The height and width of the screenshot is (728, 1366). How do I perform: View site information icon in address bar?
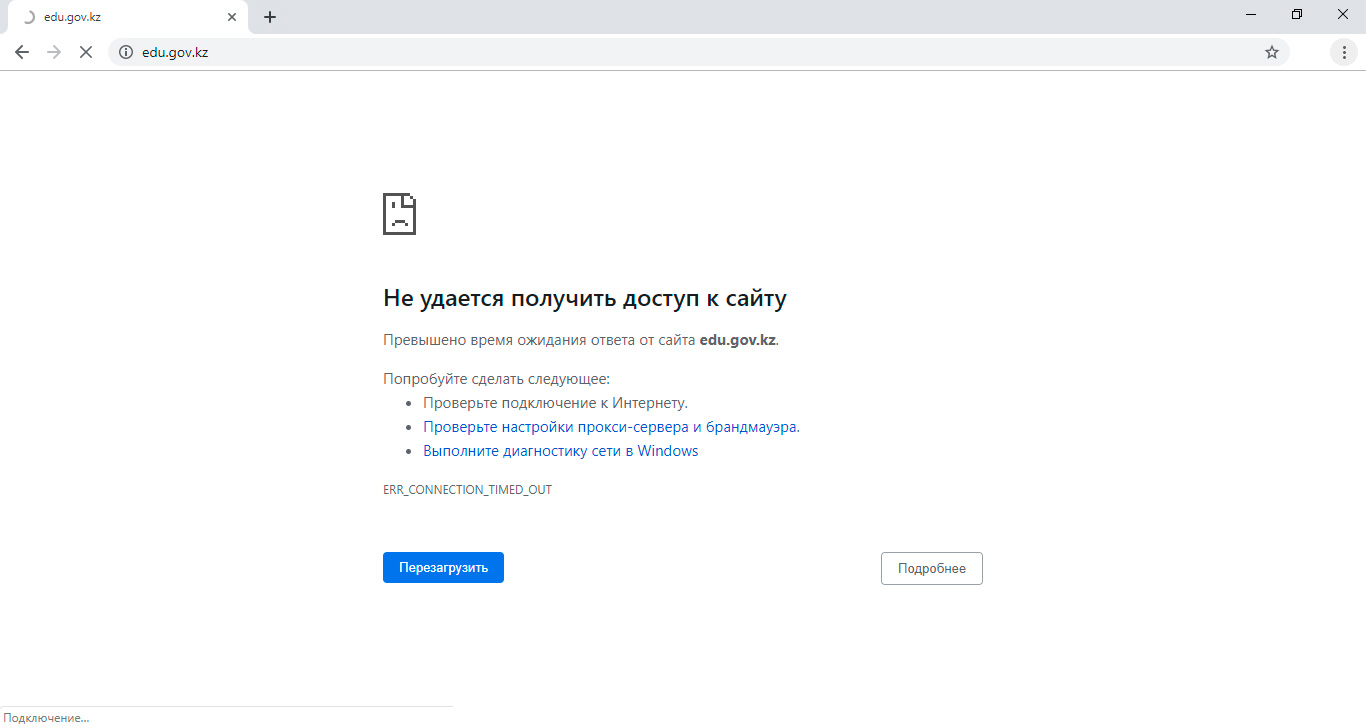pos(126,52)
